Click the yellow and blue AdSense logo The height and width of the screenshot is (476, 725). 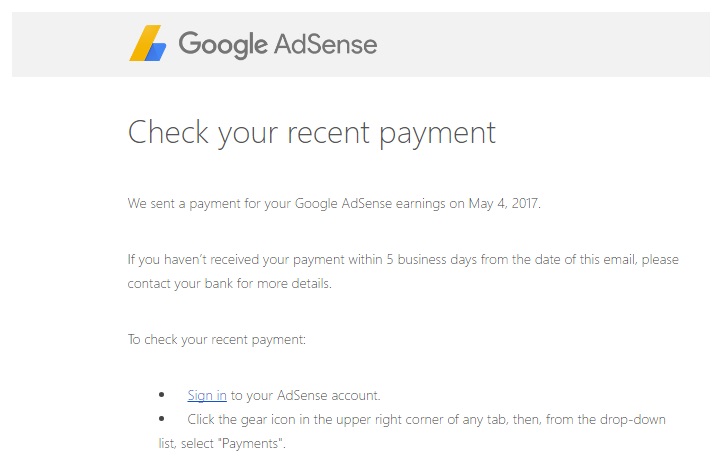tap(148, 44)
